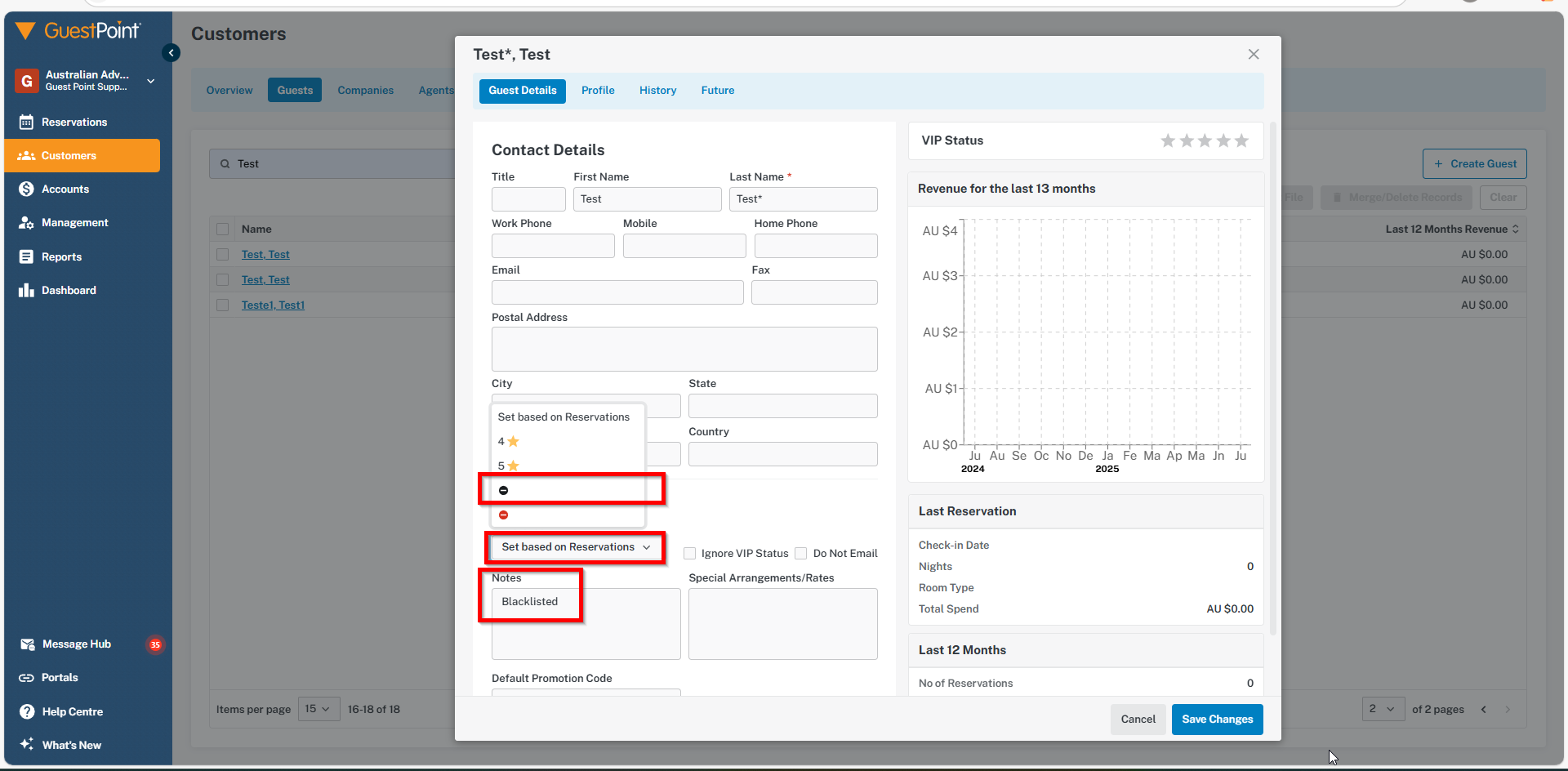
Task: Open the Set based on Reservations dropdown
Action: (x=576, y=547)
